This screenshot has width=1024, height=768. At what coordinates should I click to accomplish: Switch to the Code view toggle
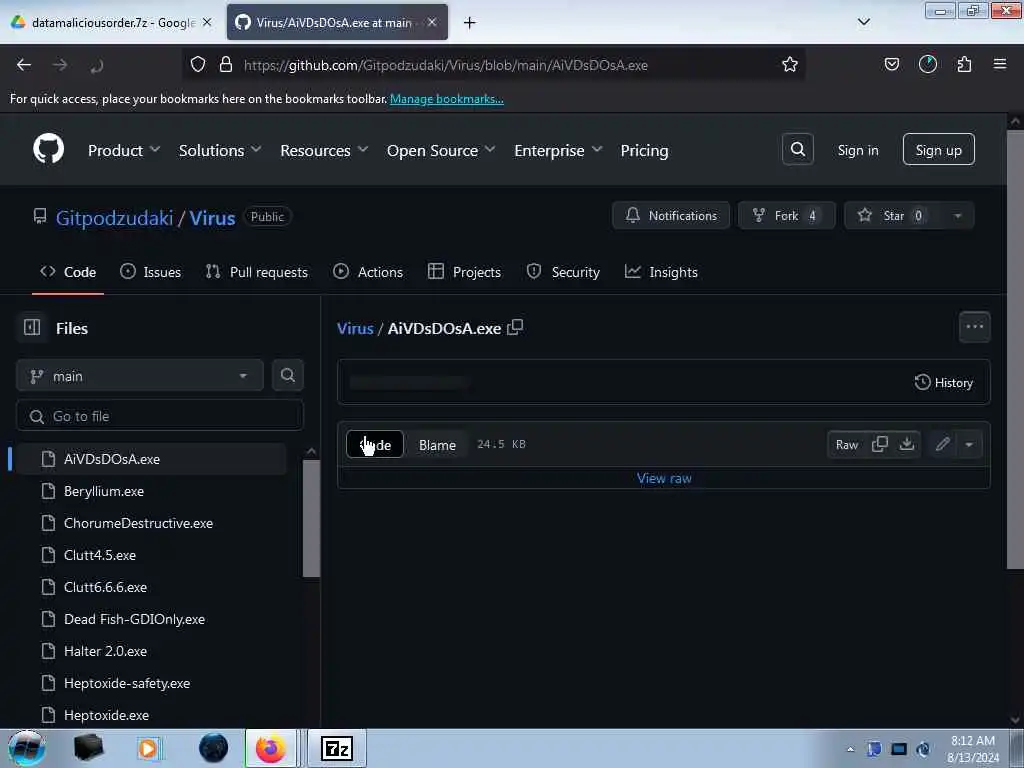[x=375, y=445]
